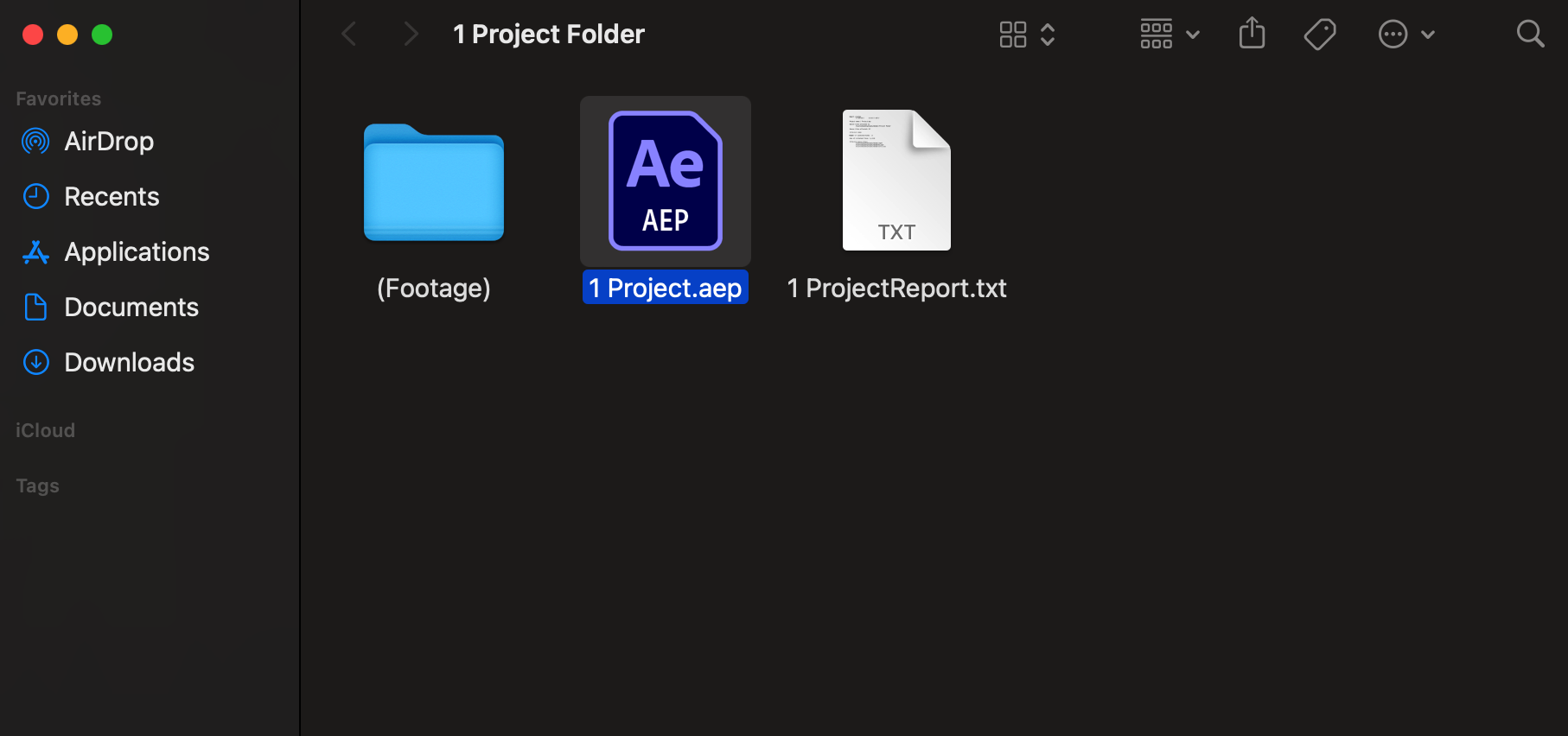The width and height of the screenshot is (1568, 736).
Task: Go back with the left chevron
Action: [349, 35]
